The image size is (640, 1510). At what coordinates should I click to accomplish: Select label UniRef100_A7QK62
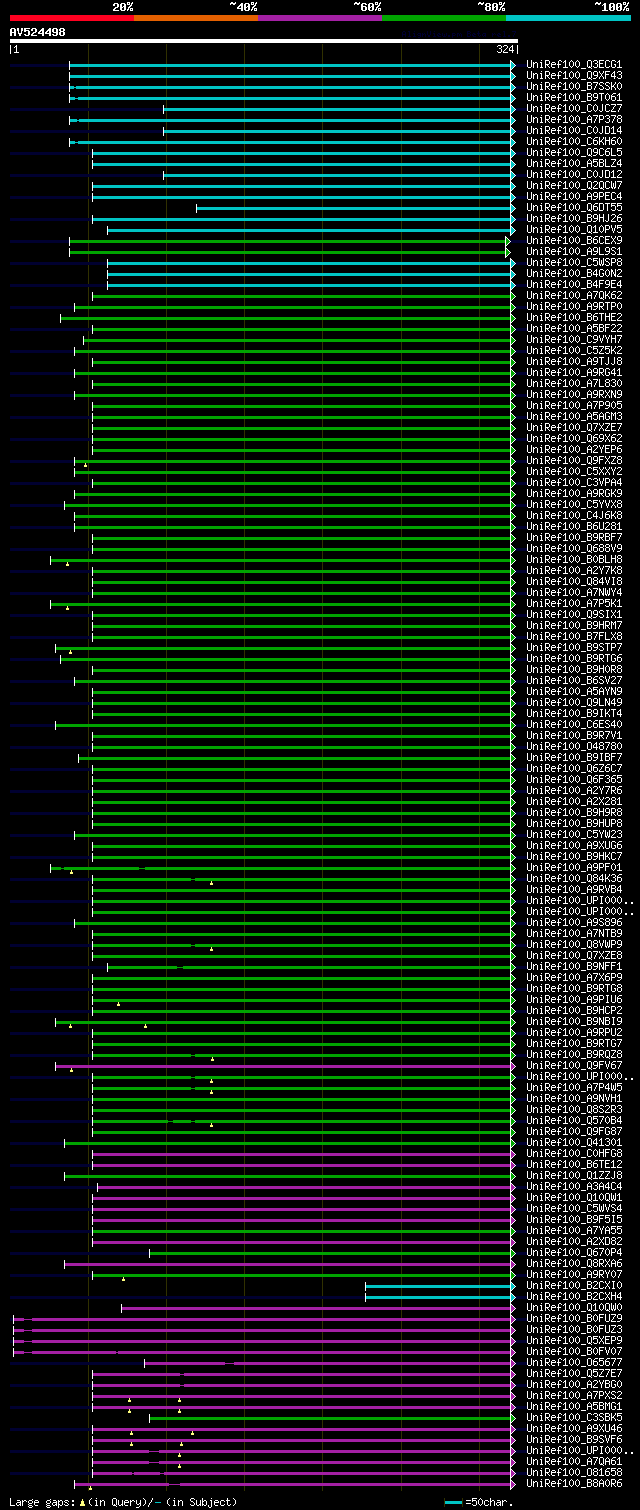[x=574, y=296]
